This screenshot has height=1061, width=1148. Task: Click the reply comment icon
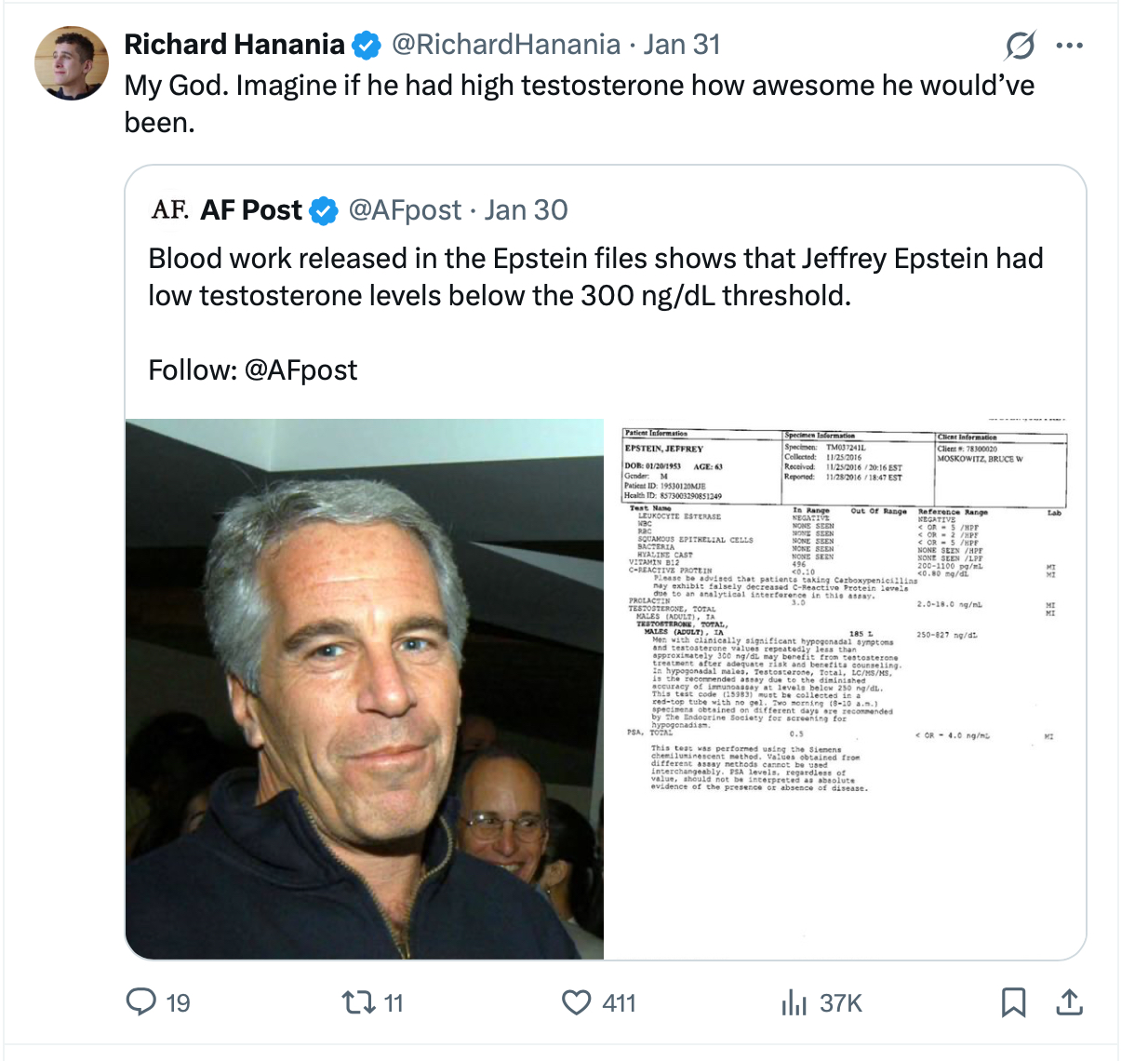coord(141,1001)
